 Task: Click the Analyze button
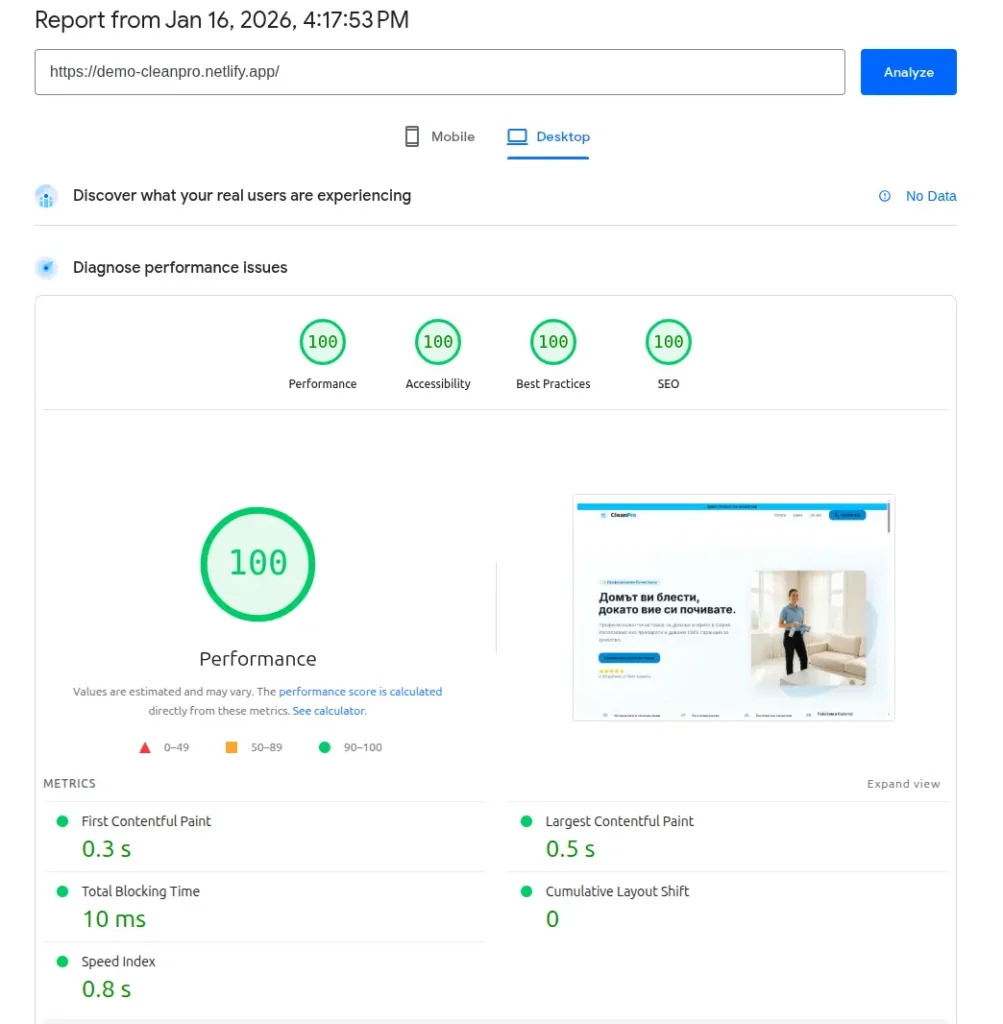(908, 71)
